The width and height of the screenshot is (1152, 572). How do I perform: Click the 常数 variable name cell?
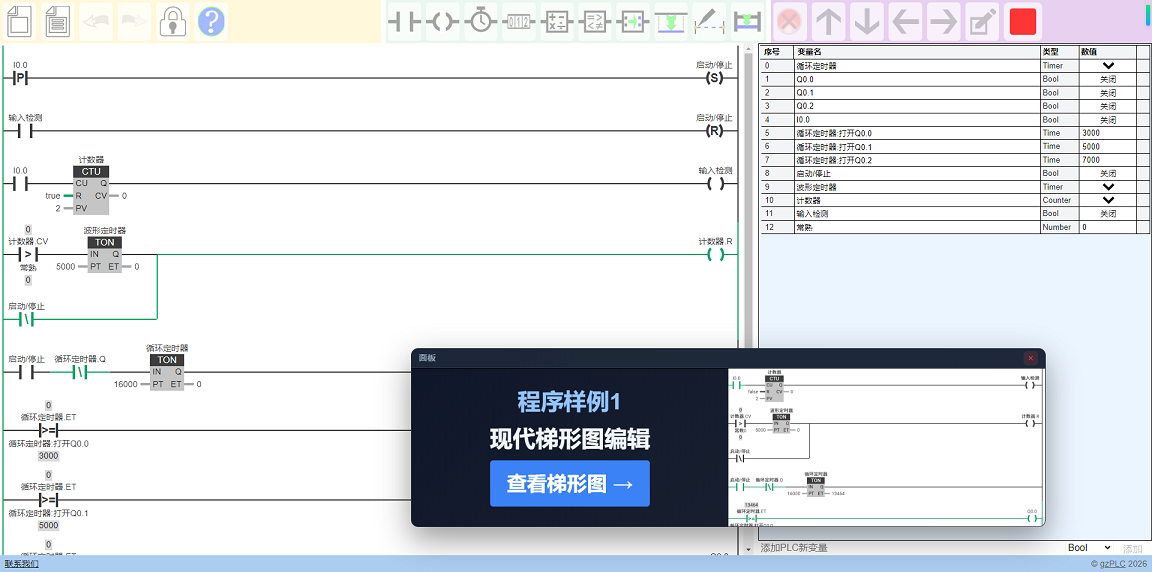pyautogui.click(x=917, y=228)
